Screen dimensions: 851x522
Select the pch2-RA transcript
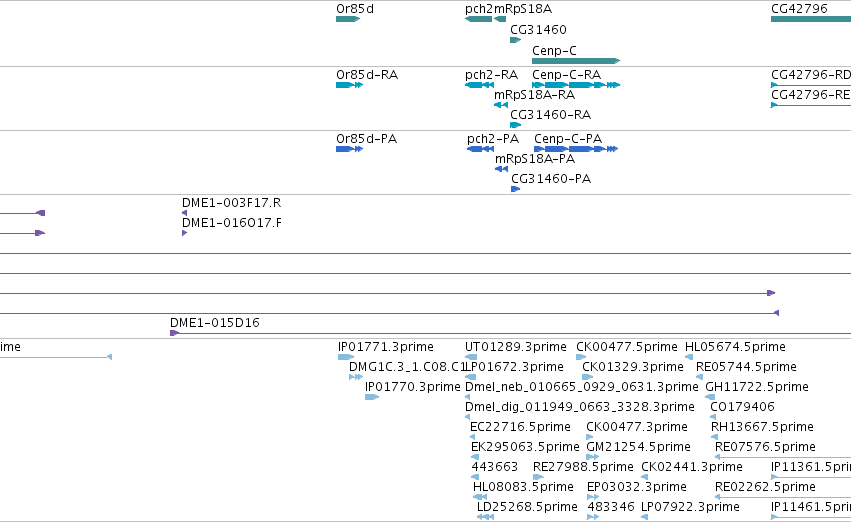480,85
